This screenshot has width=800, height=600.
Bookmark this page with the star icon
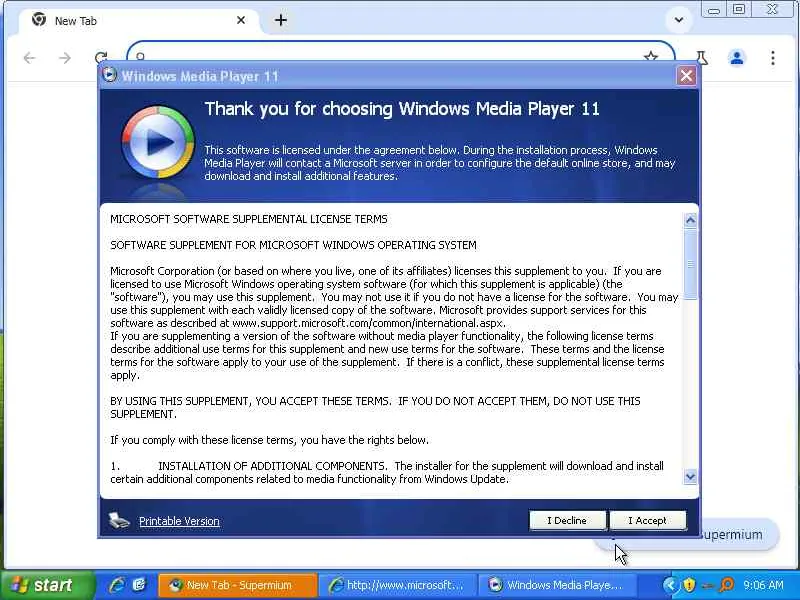651,57
